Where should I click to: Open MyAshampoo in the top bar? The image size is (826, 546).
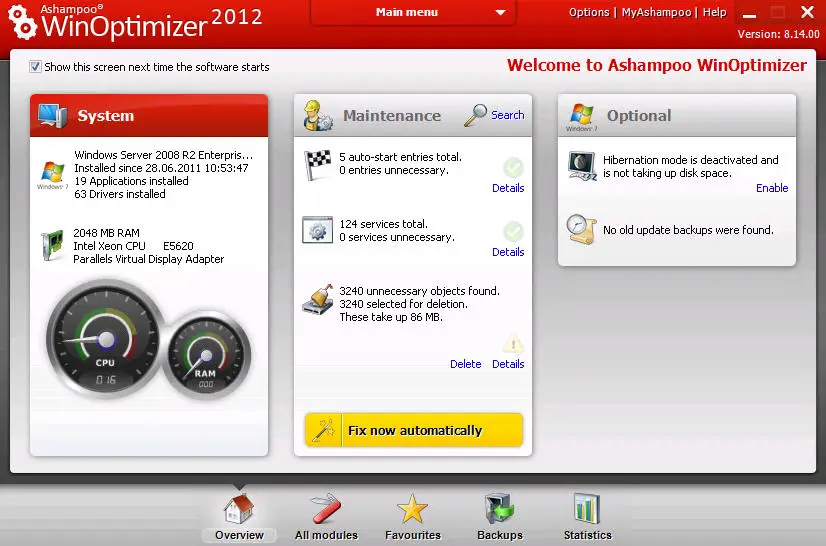point(656,12)
